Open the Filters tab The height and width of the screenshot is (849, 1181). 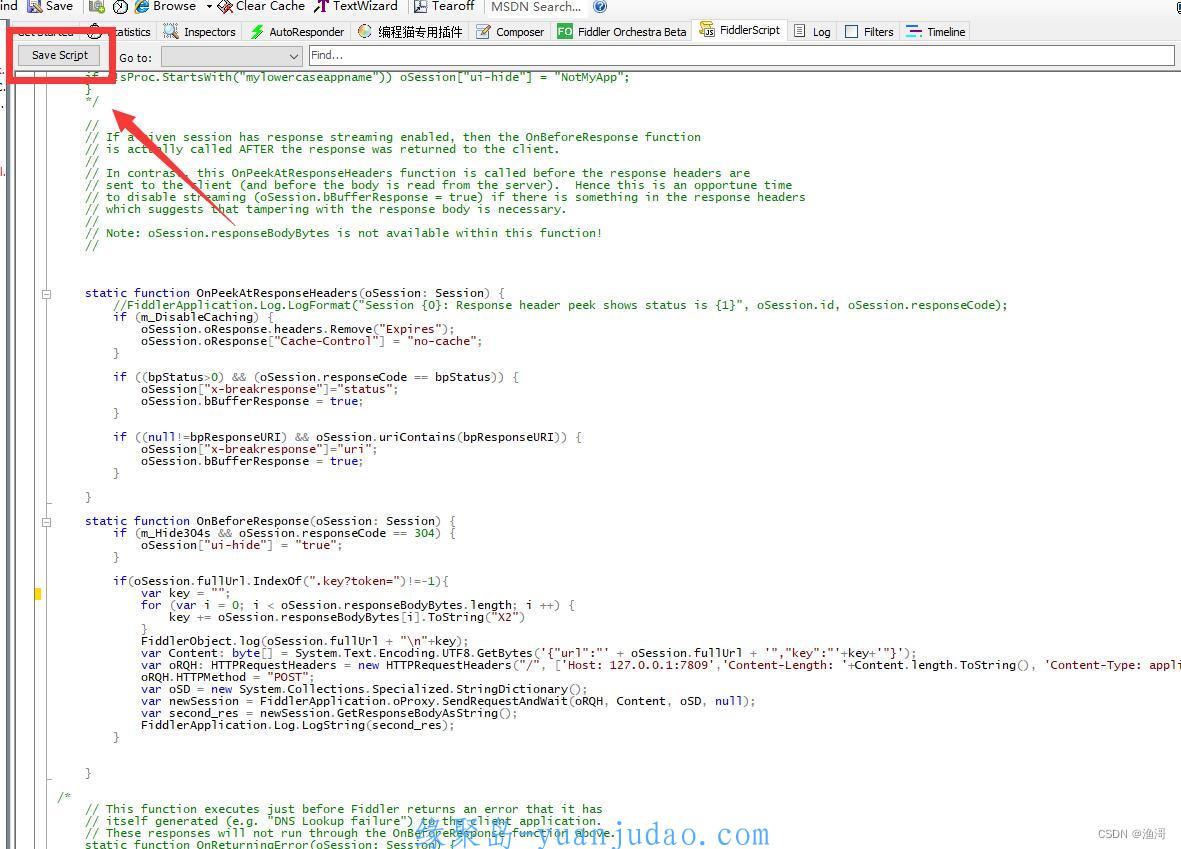pyautogui.click(x=869, y=32)
